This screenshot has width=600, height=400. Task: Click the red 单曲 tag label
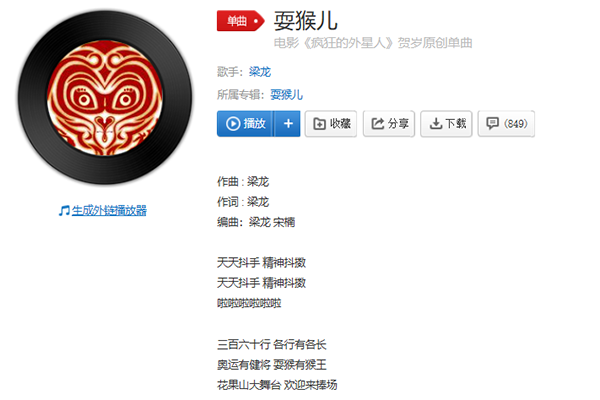(240, 21)
